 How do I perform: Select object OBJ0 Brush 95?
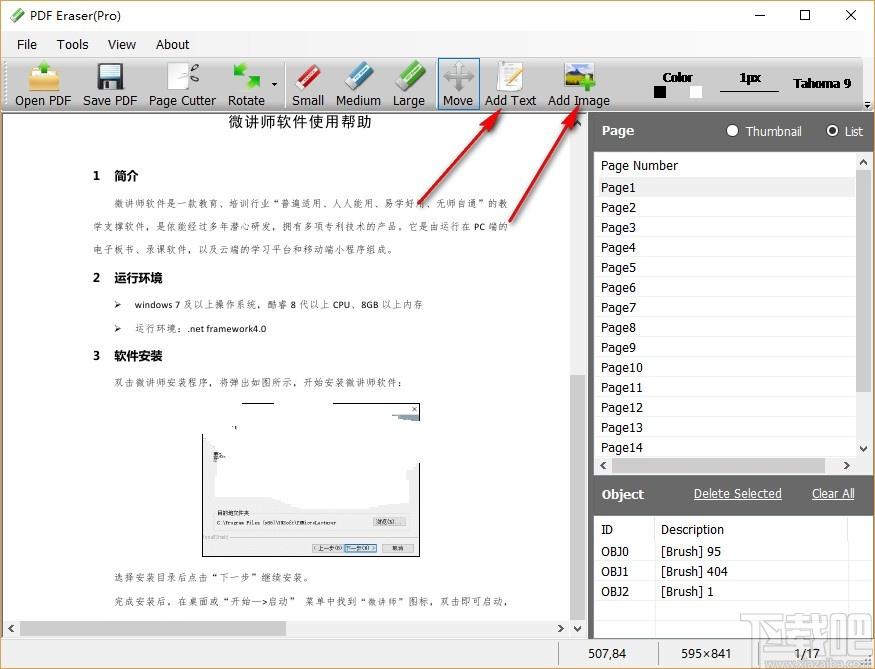[x=723, y=552]
